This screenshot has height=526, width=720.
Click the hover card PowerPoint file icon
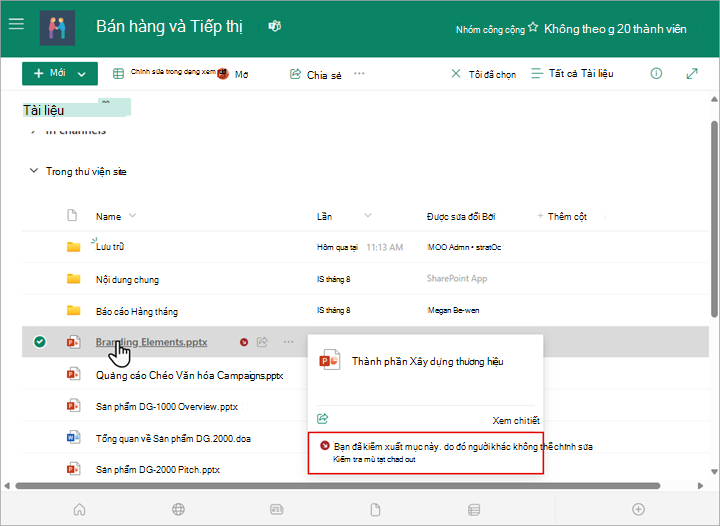click(x=329, y=360)
